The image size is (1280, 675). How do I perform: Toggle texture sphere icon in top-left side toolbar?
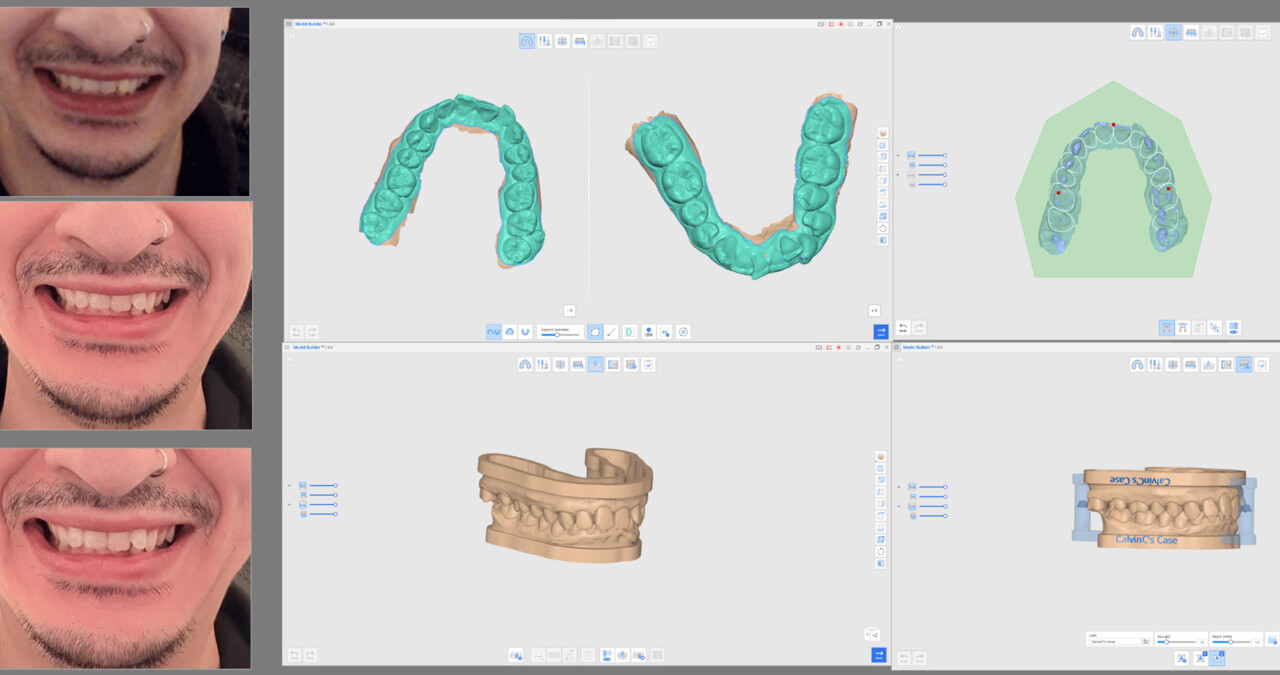click(882, 133)
